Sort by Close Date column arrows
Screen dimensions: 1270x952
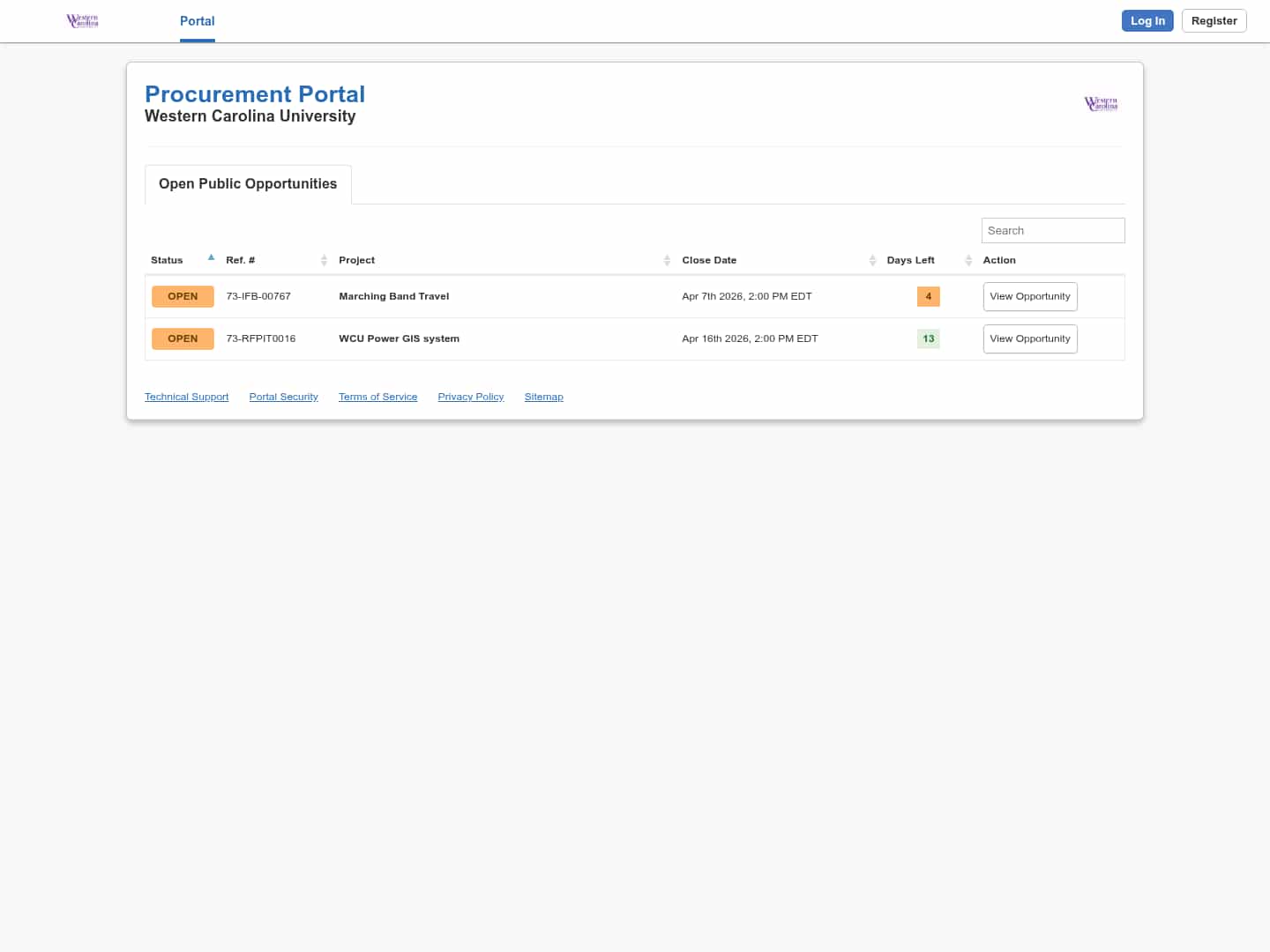872,260
